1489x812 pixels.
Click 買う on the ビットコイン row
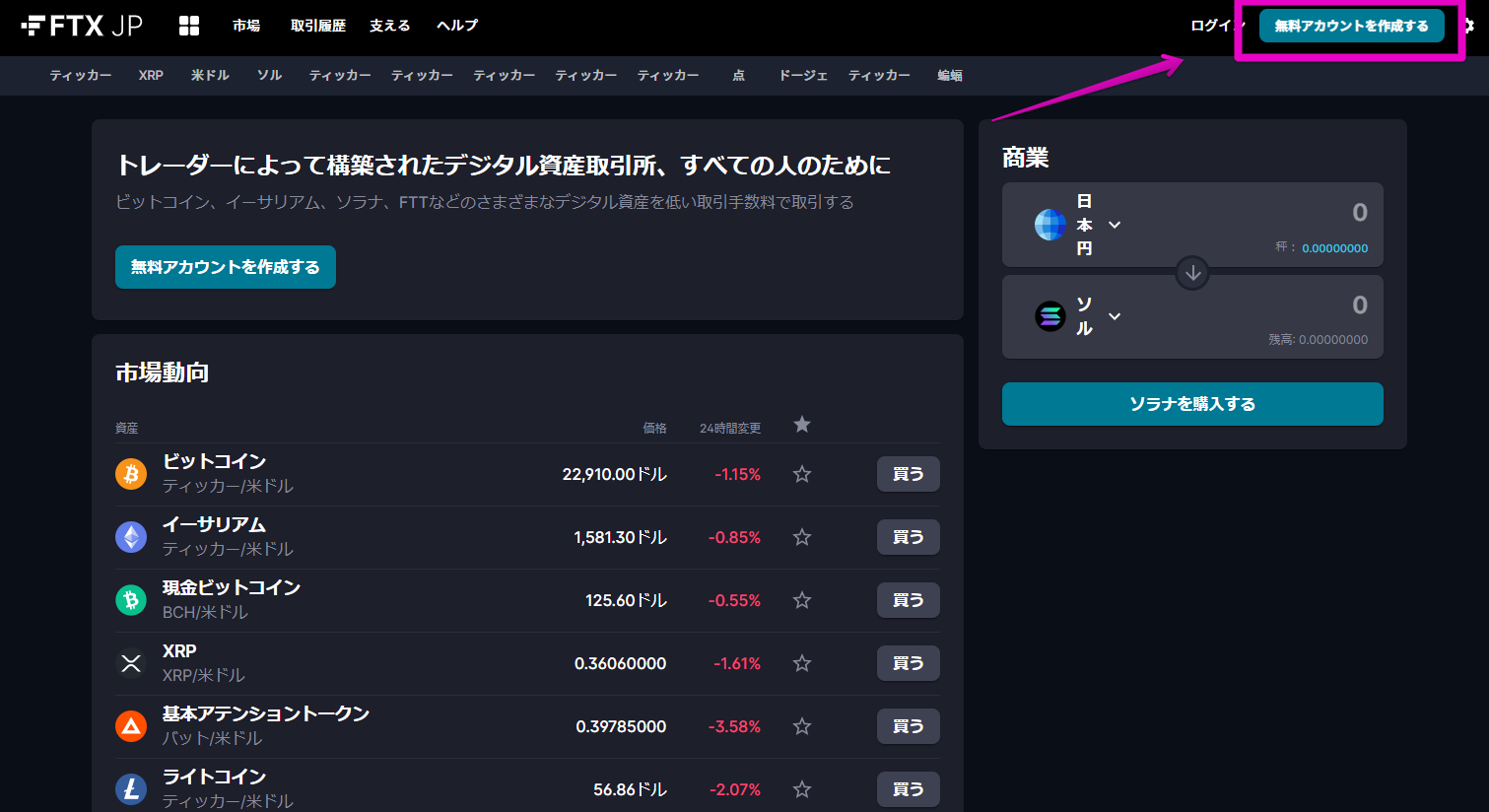pos(909,474)
